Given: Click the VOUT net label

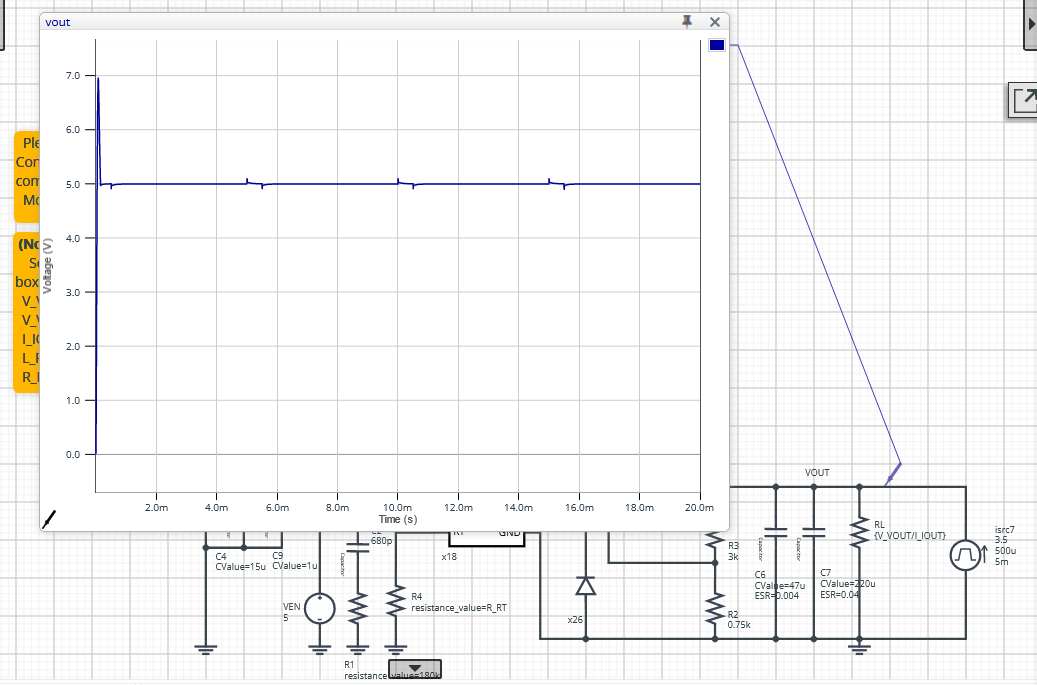Looking at the screenshot, I should [817, 473].
